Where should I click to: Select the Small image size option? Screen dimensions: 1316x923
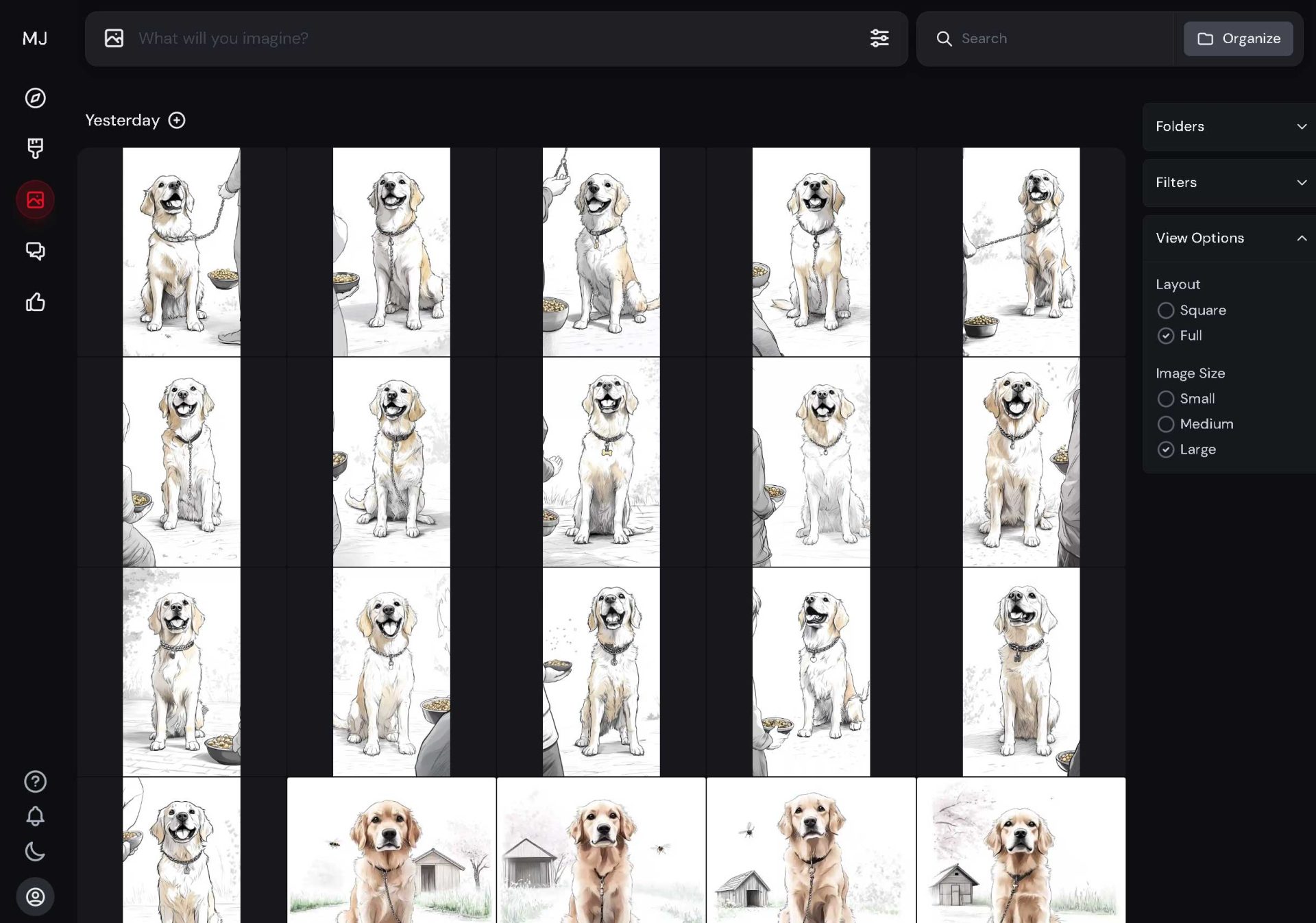click(x=1165, y=399)
